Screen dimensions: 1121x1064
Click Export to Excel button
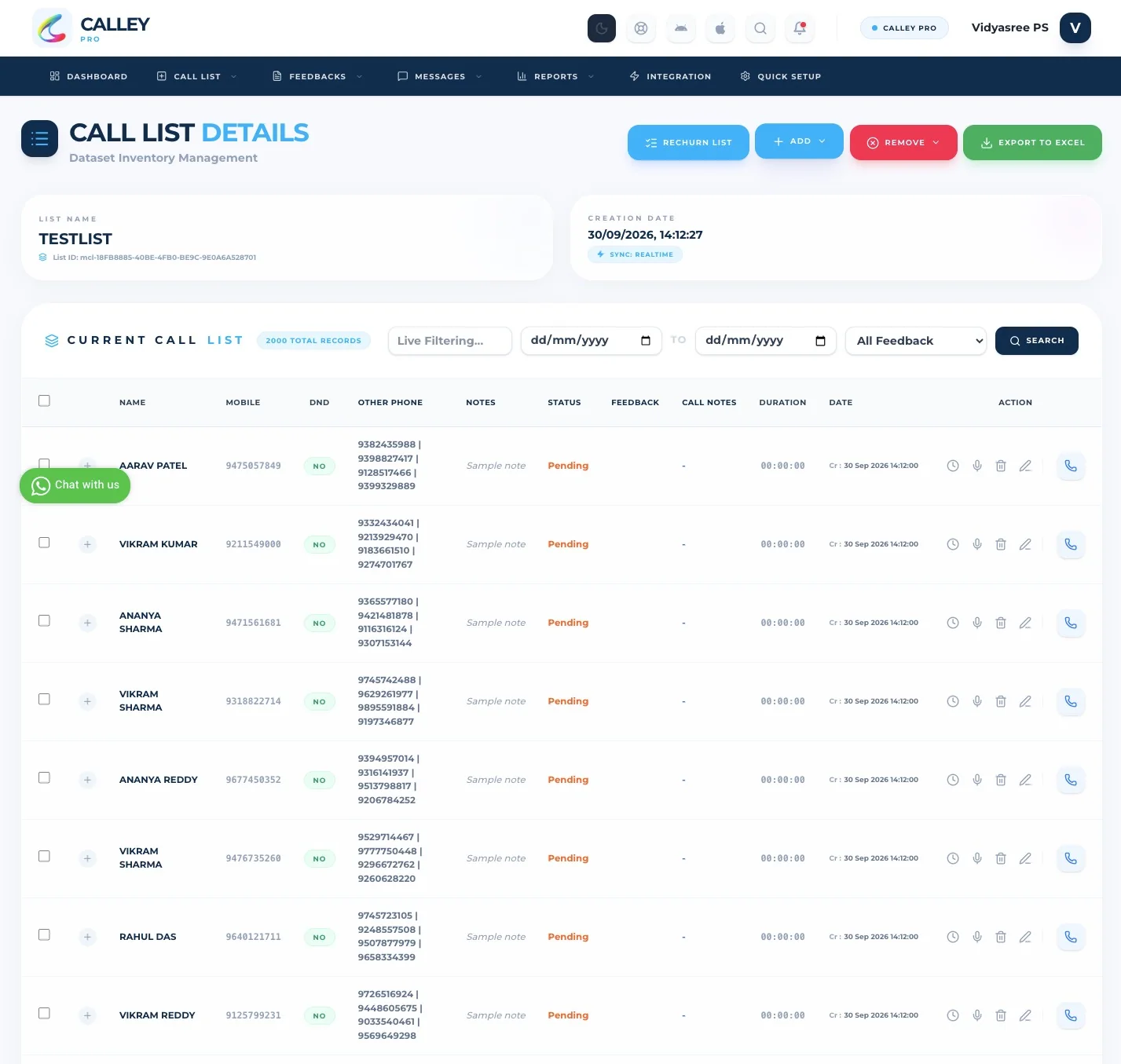pyautogui.click(x=1032, y=143)
